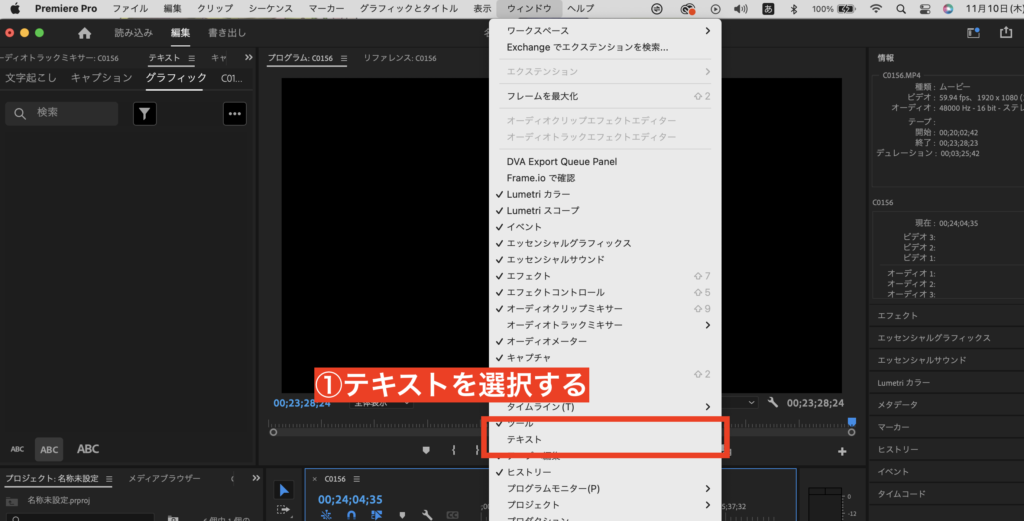Open the 読み込み import page
Image resolution: width=1024 pixels, height=521 pixels.
(134, 32)
